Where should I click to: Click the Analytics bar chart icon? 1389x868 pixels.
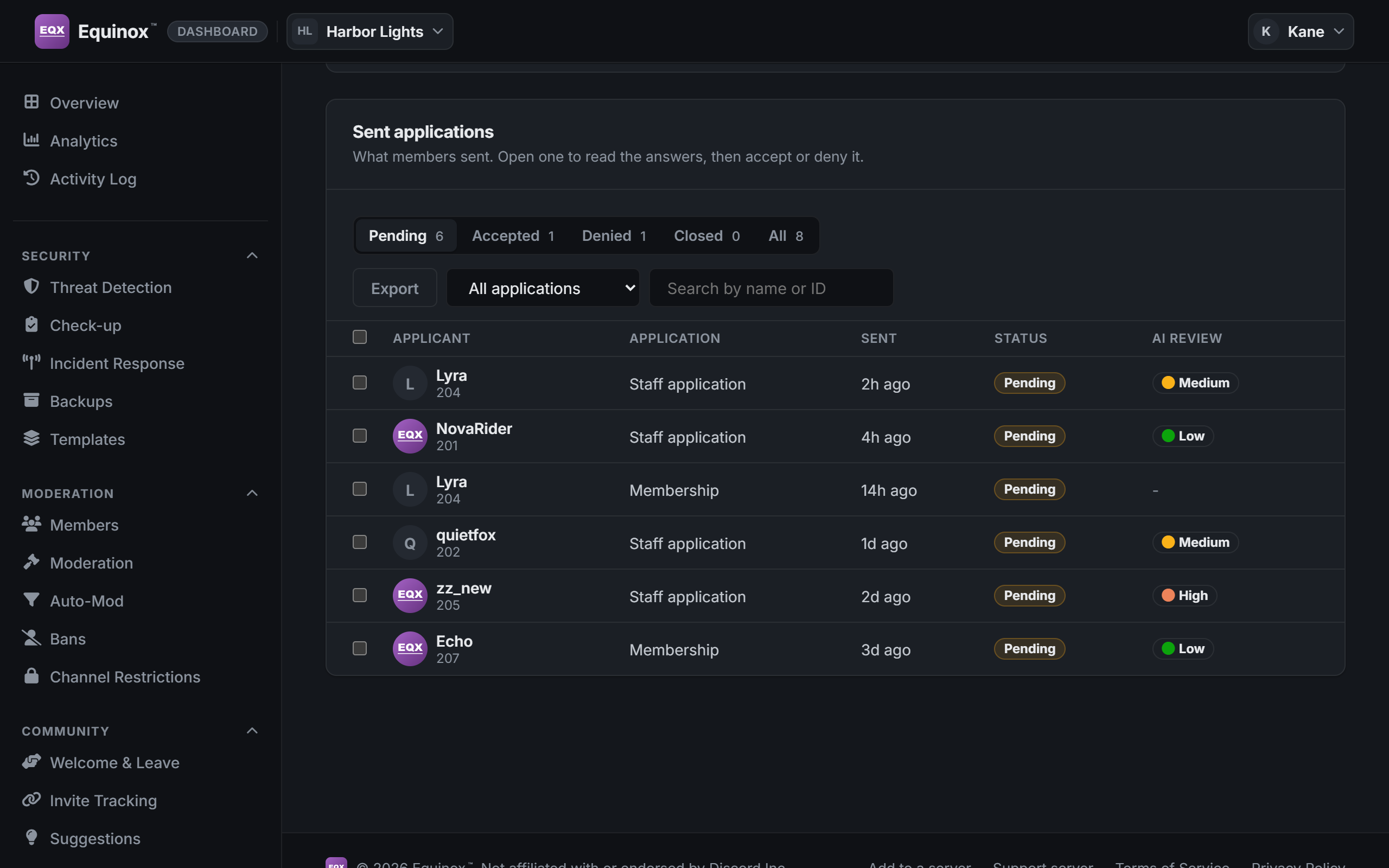click(31, 139)
